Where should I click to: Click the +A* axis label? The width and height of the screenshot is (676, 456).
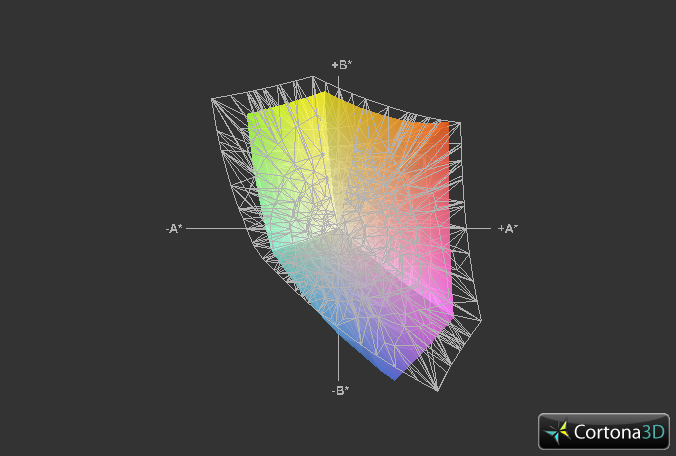click(508, 228)
